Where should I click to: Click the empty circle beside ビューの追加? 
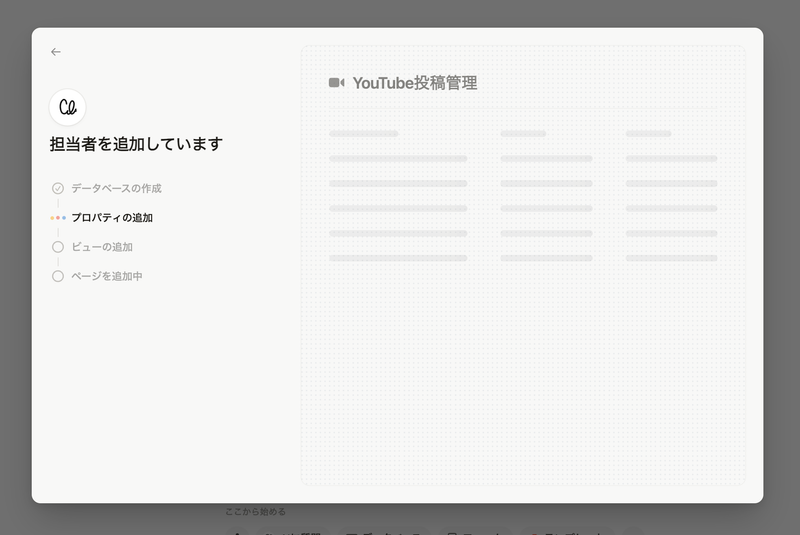point(58,247)
